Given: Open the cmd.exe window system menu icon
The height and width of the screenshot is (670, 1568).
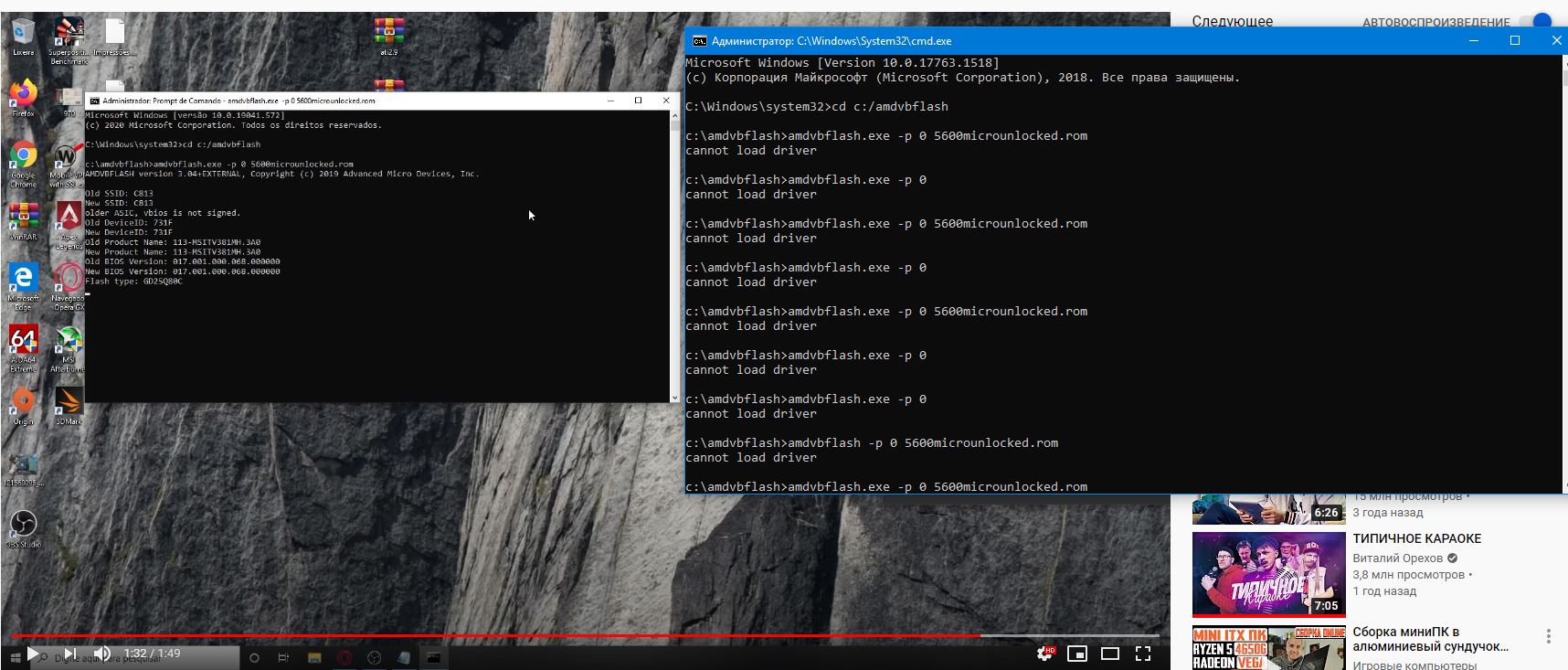Looking at the screenshot, I should click(x=700, y=41).
